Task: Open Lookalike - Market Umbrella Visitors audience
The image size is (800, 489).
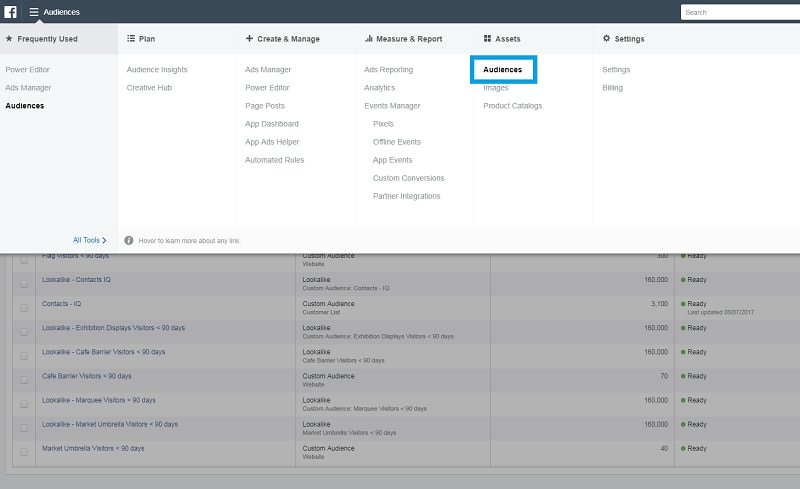Action: (110, 424)
